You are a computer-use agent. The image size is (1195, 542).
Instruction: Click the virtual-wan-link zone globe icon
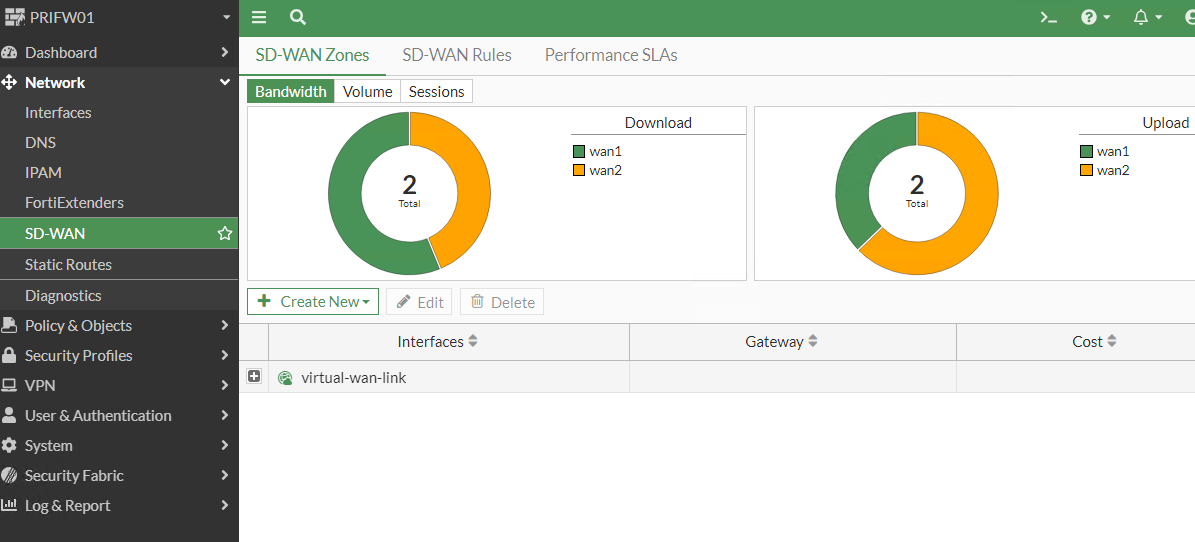(x=285, y=377)
